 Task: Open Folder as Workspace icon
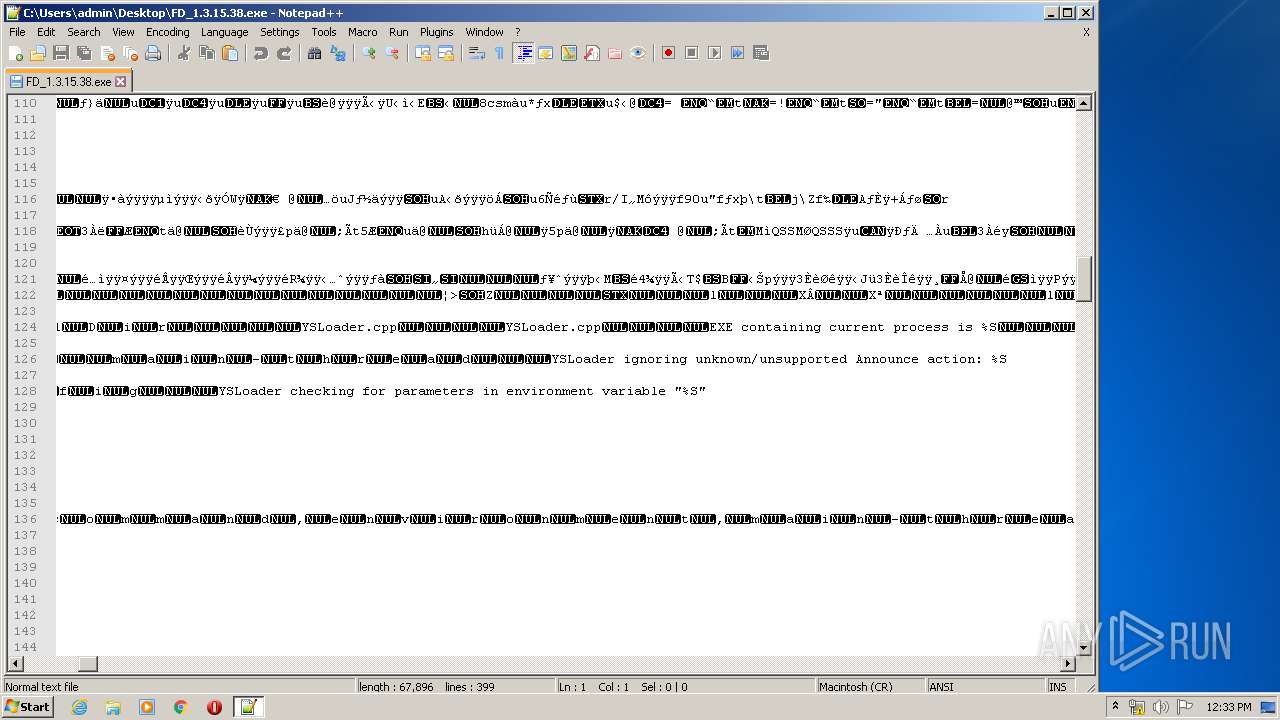615,53
